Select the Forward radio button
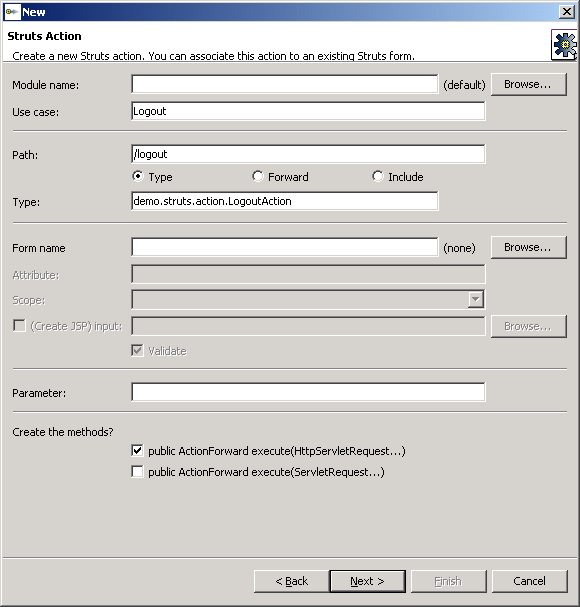Image resolution: width=580 pixels, height=607 pixels. pos(257,177)
